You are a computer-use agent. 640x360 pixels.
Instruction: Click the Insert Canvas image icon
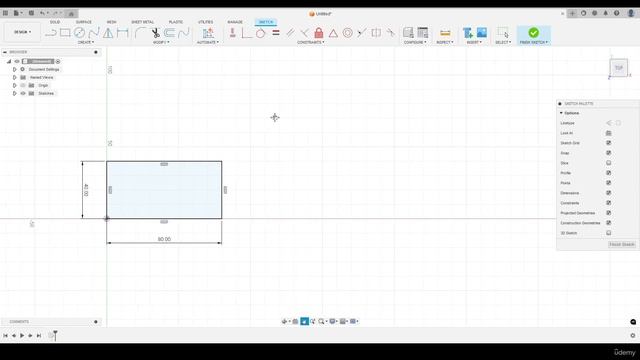pos(482,33)
